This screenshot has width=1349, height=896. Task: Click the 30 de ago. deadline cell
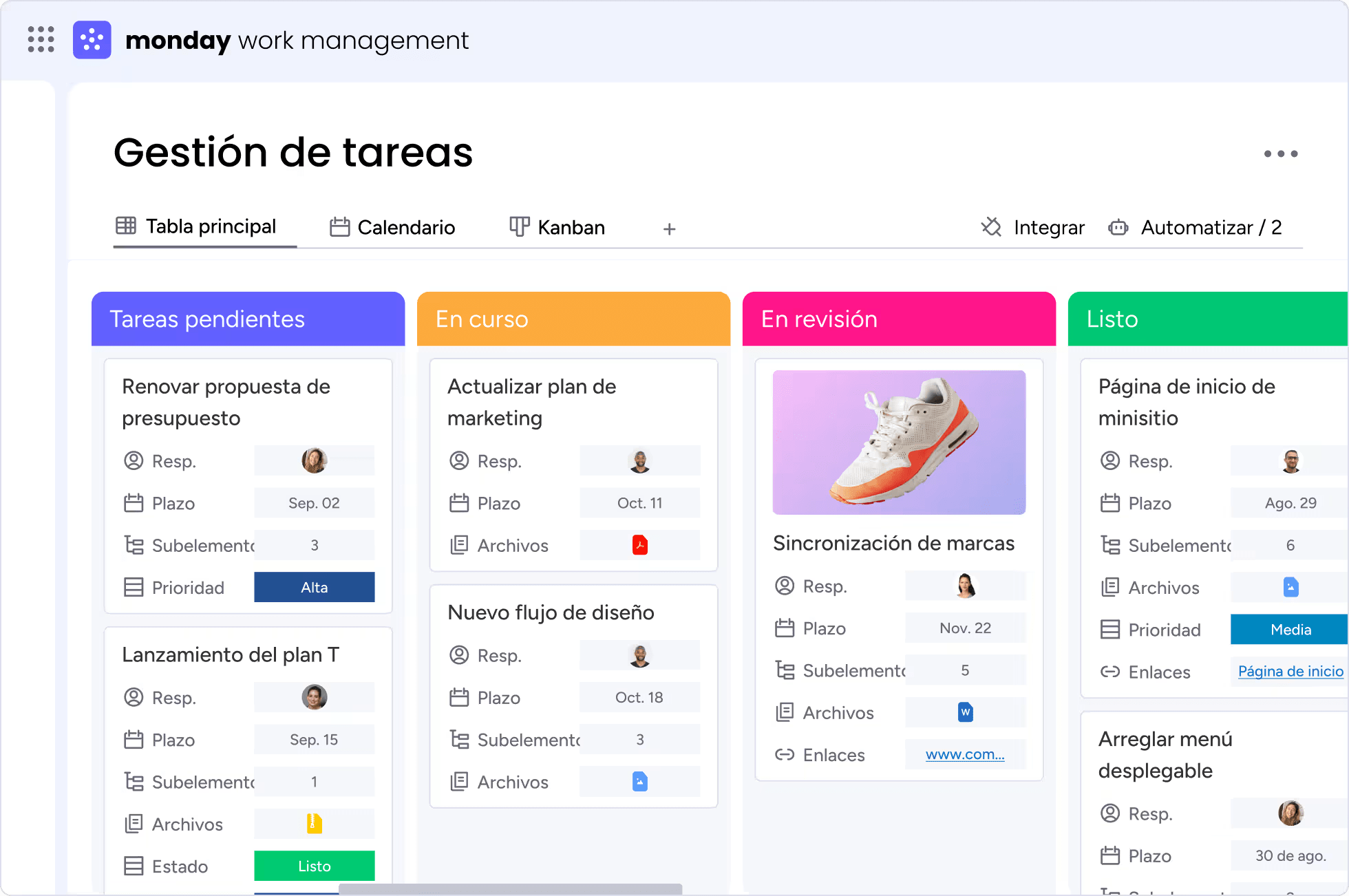tap(1289, 855)
